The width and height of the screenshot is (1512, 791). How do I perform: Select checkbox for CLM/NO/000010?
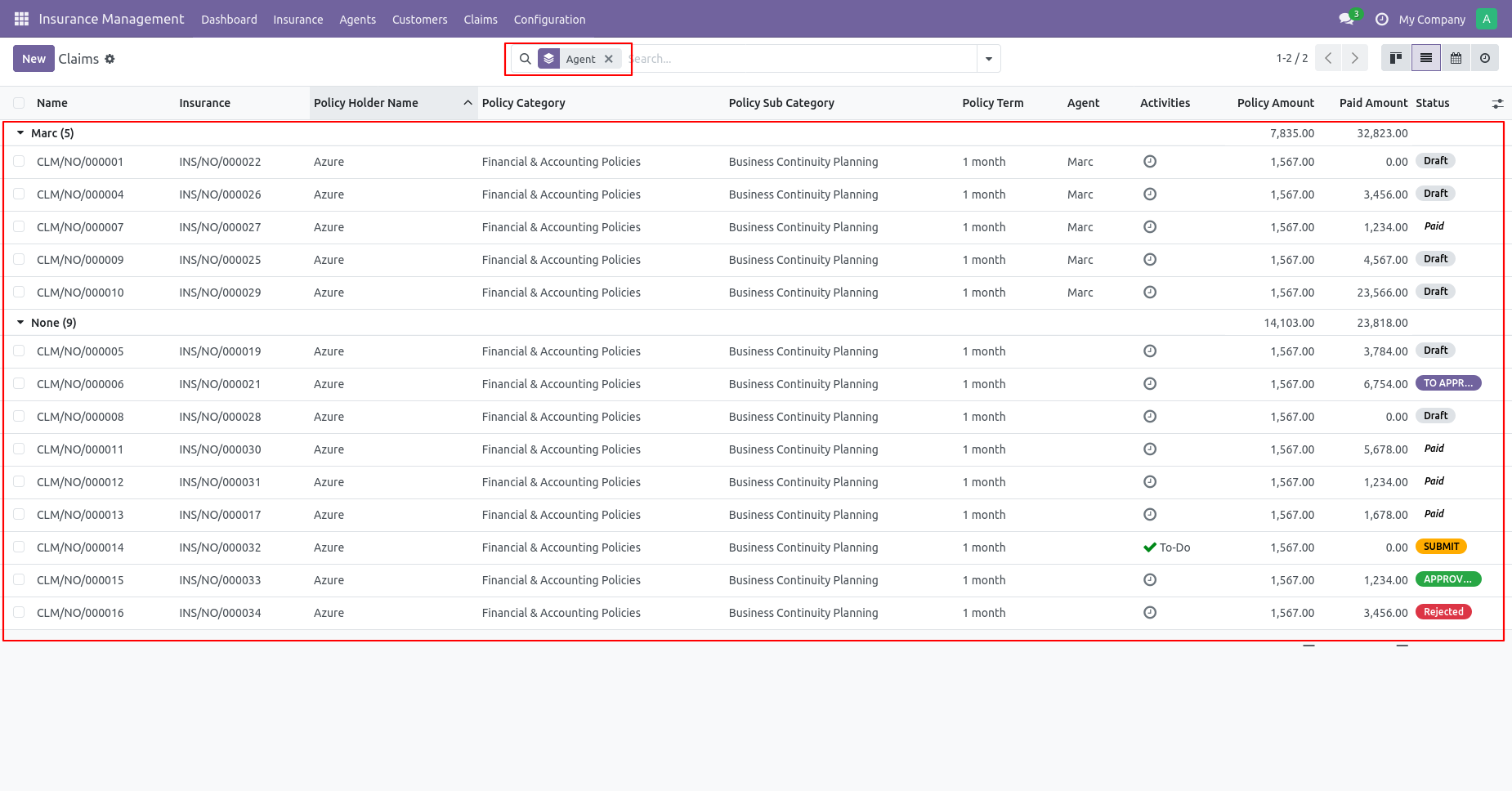tap(19, 293)
